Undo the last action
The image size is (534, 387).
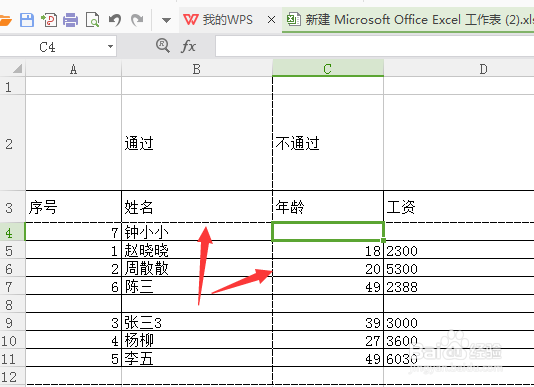115,20
